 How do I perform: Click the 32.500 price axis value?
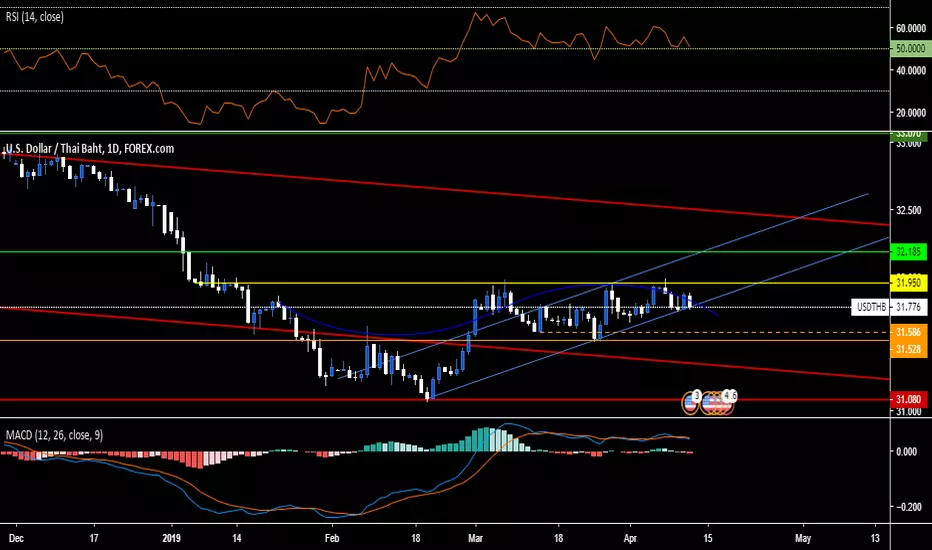908,210
